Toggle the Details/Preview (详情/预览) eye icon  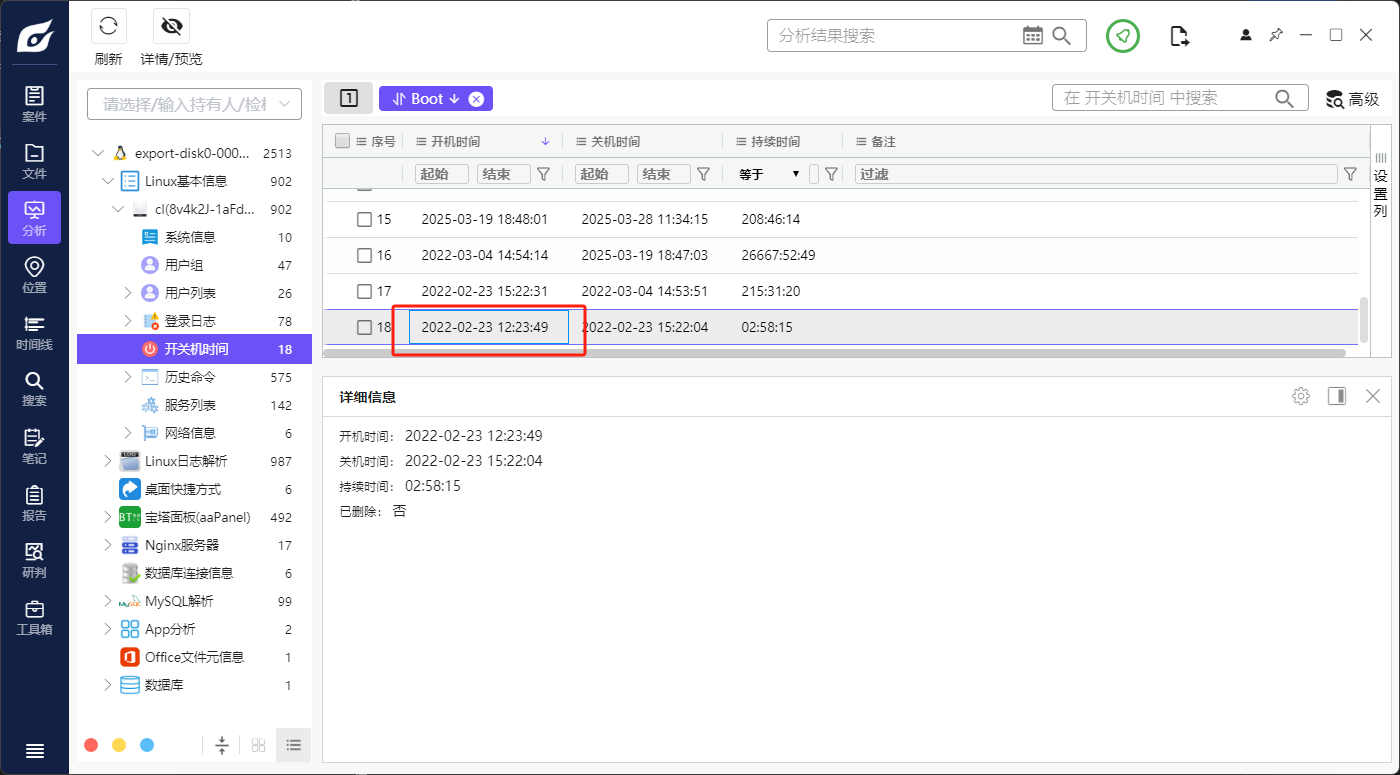pos(171,27)
